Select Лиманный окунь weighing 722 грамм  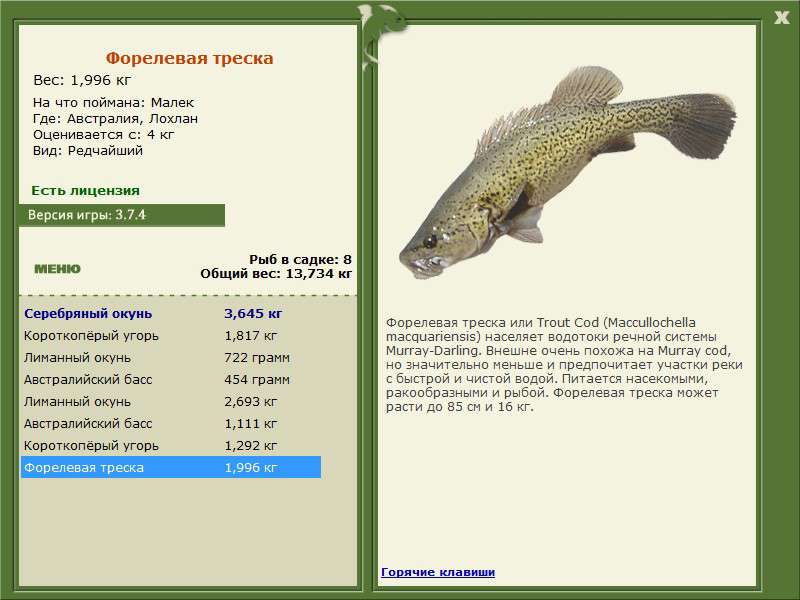pyautogui.click(x=171, y=358)
